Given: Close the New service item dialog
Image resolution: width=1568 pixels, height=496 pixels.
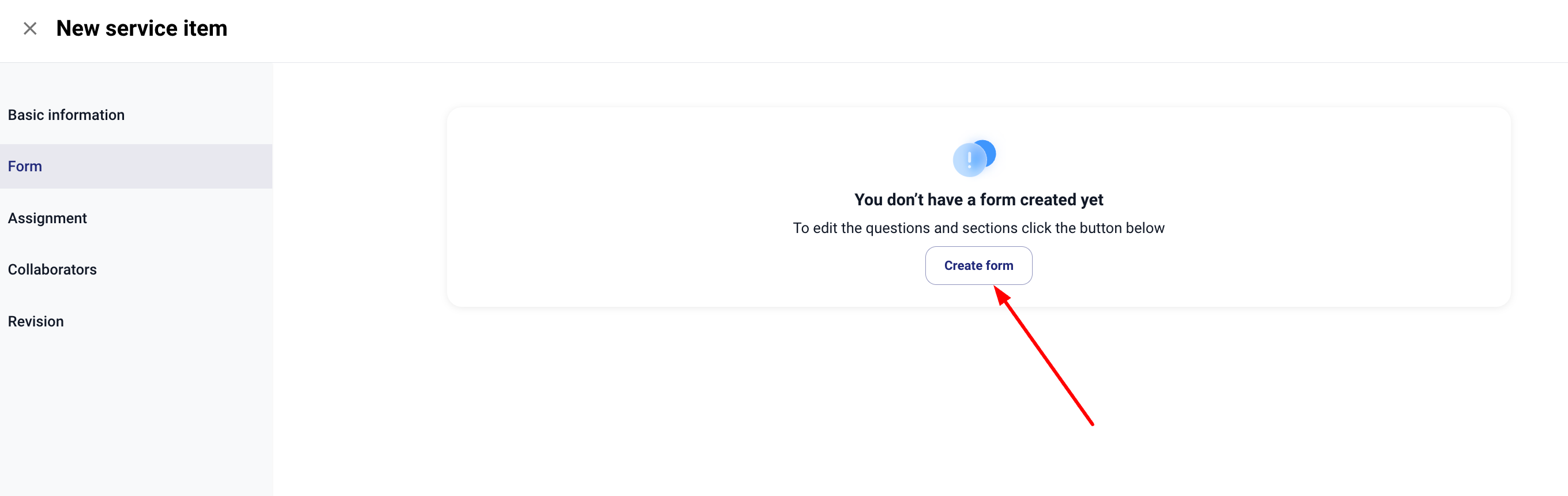Looking at the screenshot, I should point(30,29).
